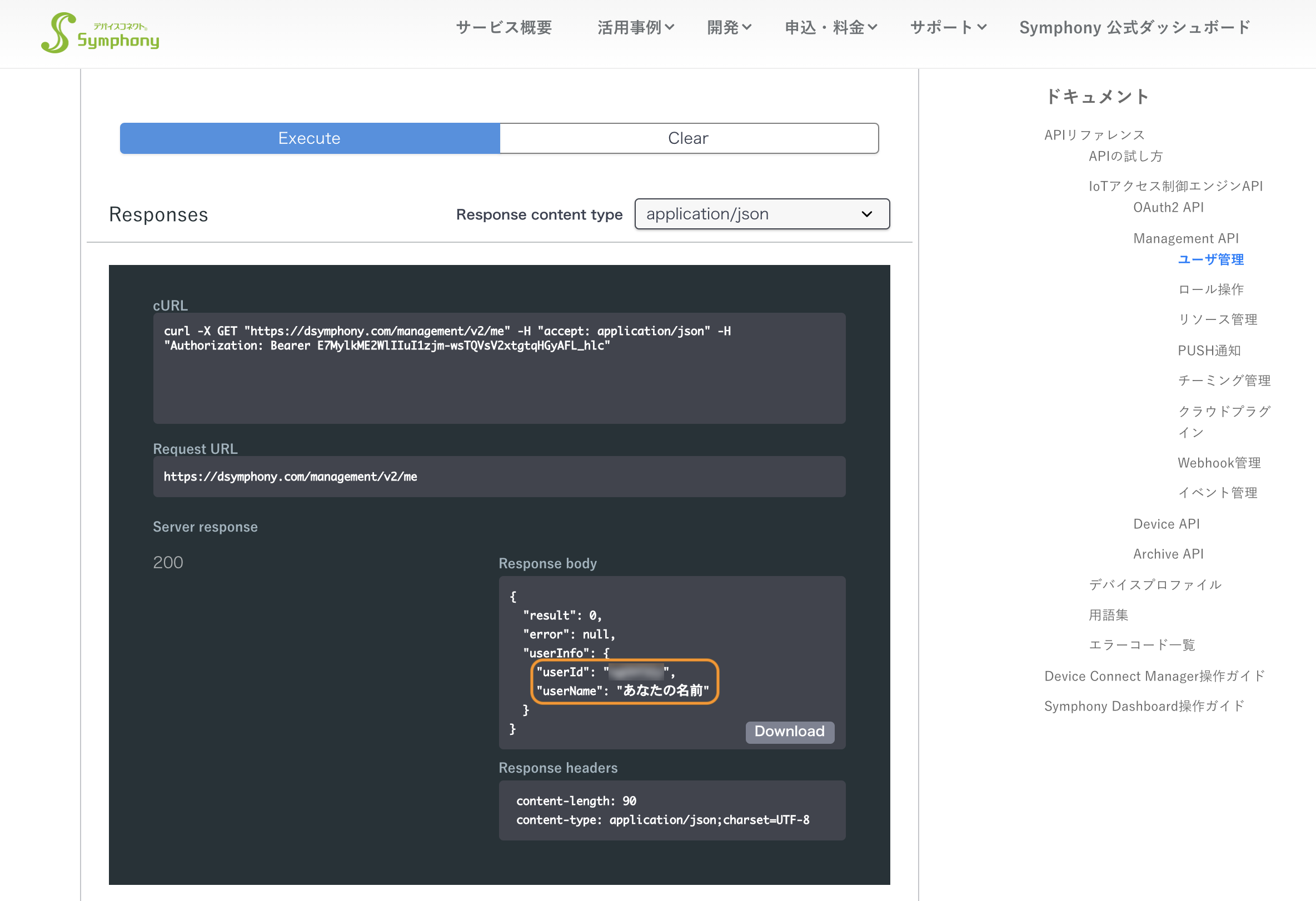
Task: Expand サポート menu
Action: (948, 27)
